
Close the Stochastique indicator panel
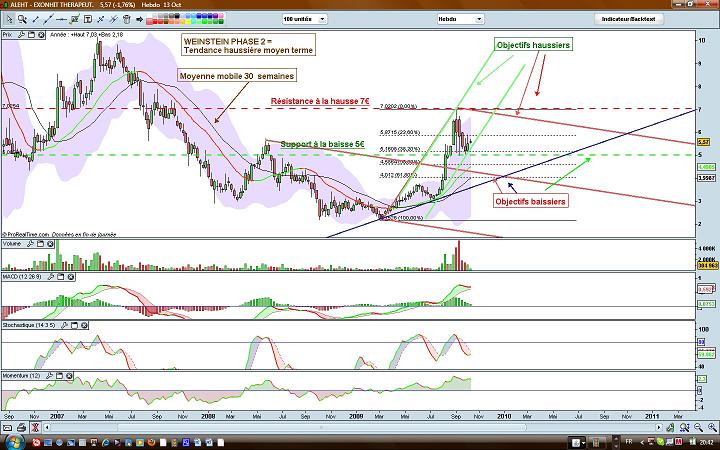(84, 325)
